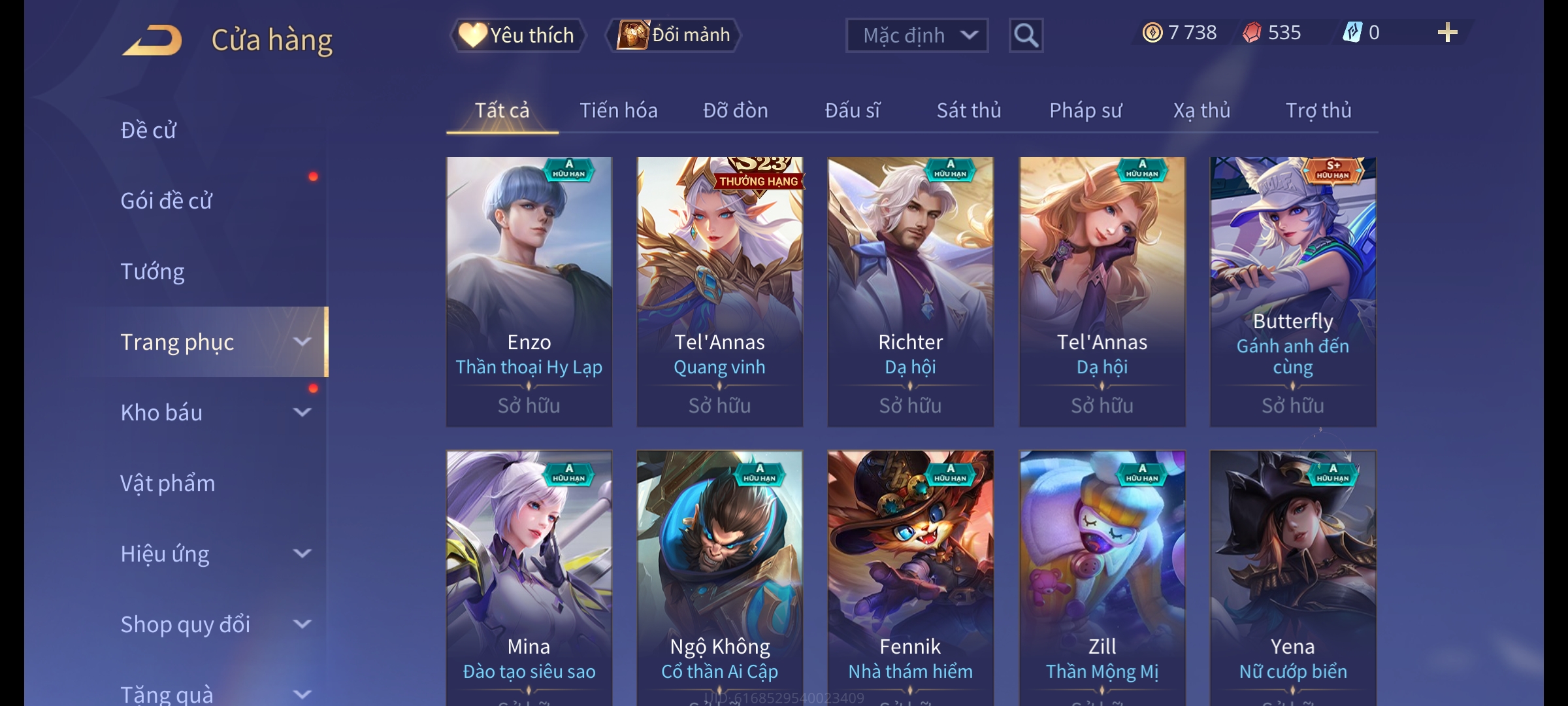This screenshot has width=1568, height=706.
Task: Click the chest icon in Đổi mảnh
Action: pos(632,35)
